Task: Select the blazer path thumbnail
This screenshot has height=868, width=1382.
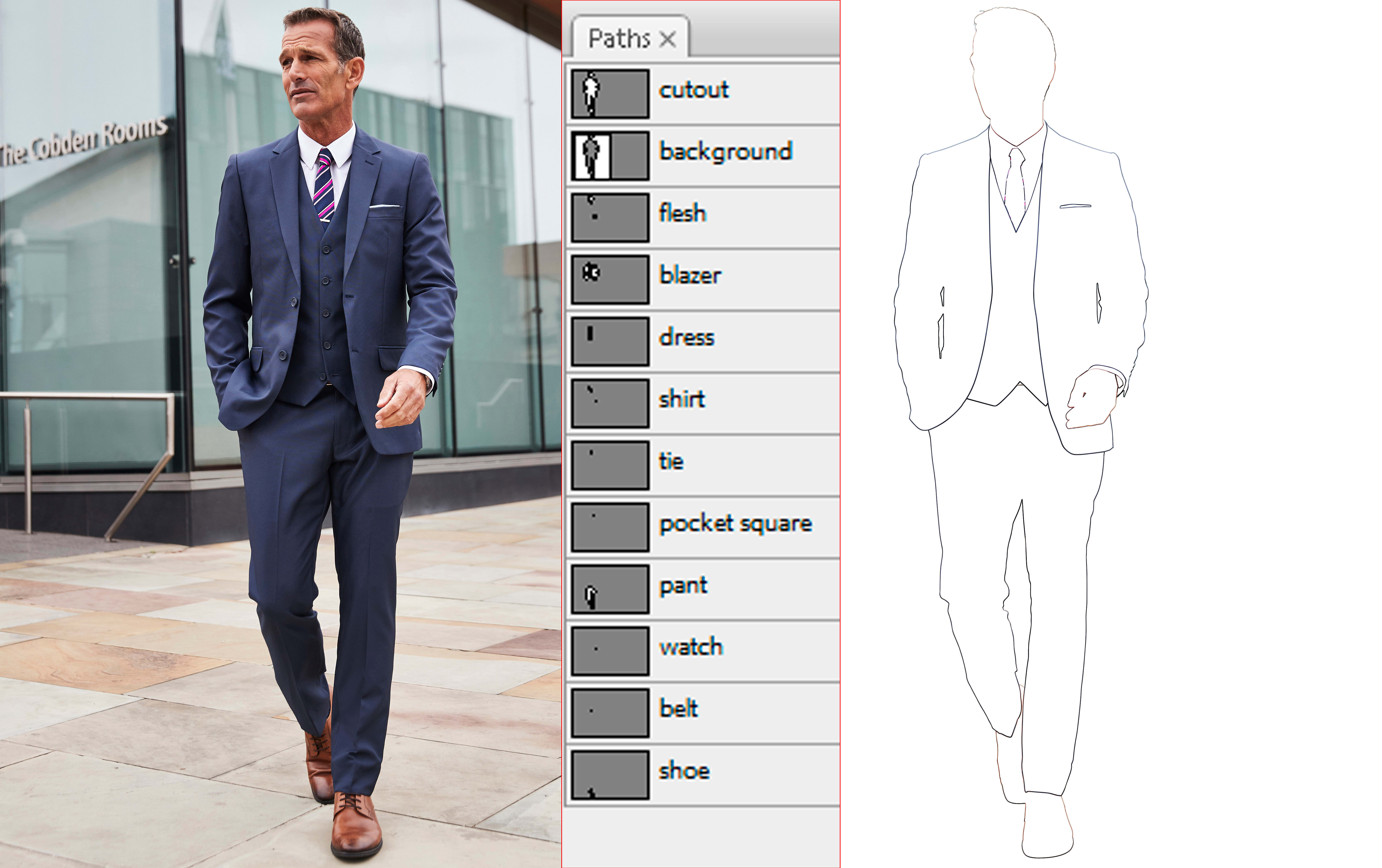Action: pos(610,279)
